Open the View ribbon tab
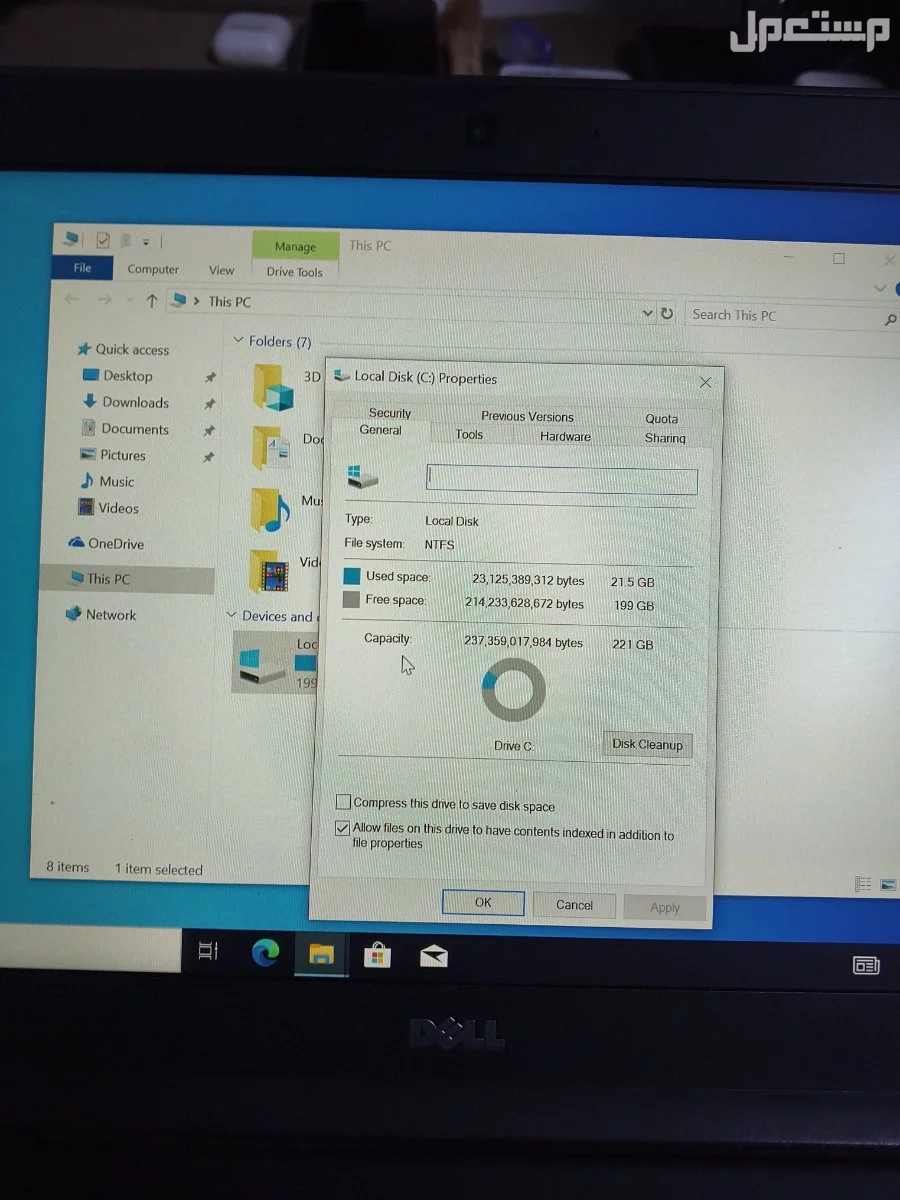This screenshot has width=900, height=1200. 221,270
